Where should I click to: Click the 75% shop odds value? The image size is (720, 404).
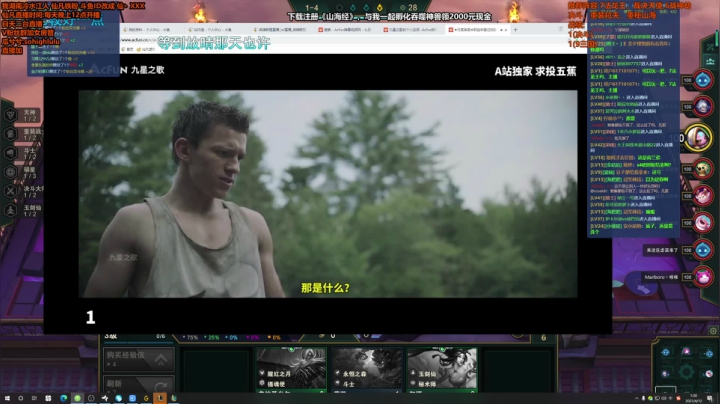click(190, 337)
